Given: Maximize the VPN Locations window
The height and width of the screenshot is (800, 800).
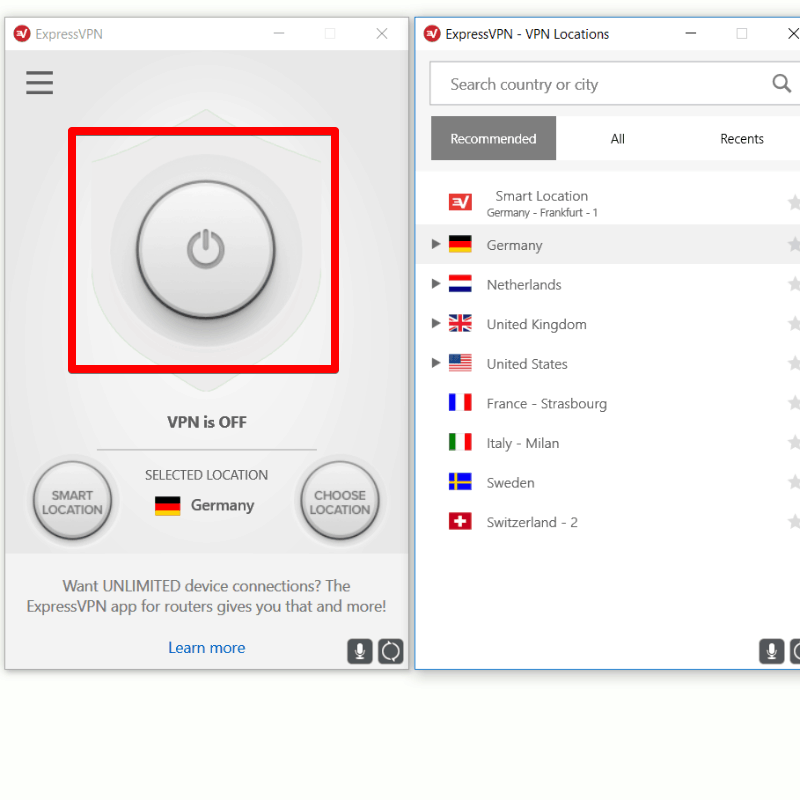Looking at the screenshot, I should pyautogui.click(x=742, y=34).
